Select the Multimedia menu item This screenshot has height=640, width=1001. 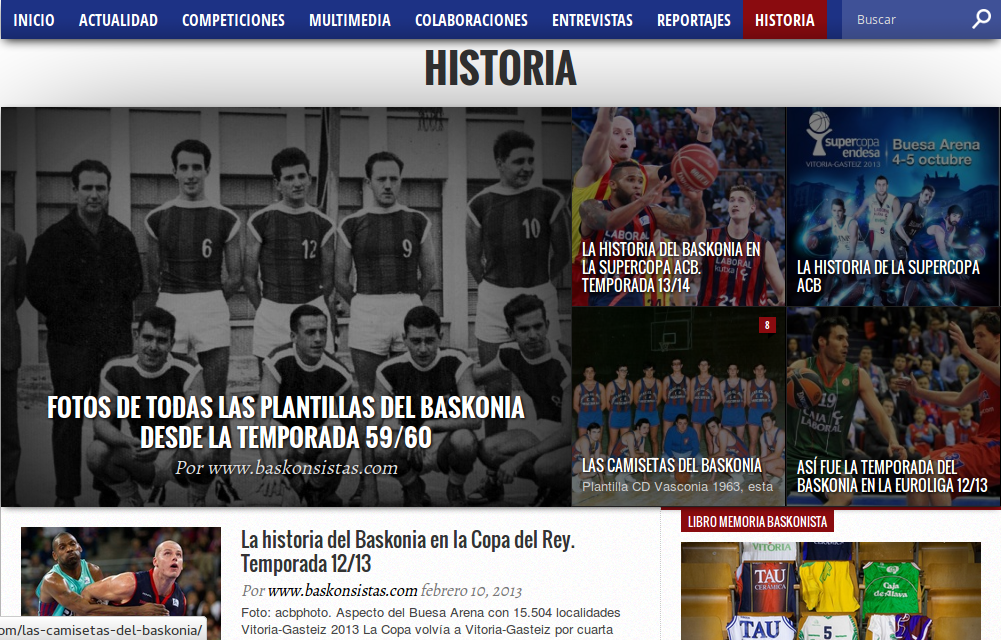pyautogui.click(x=349, y=20)
